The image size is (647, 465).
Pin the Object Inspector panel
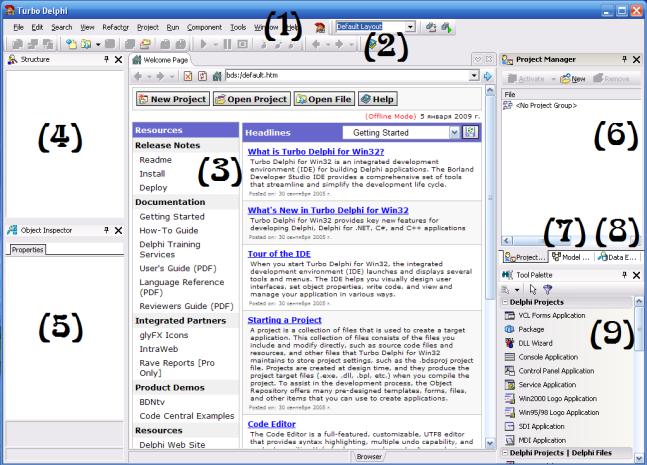coord(106,230)
